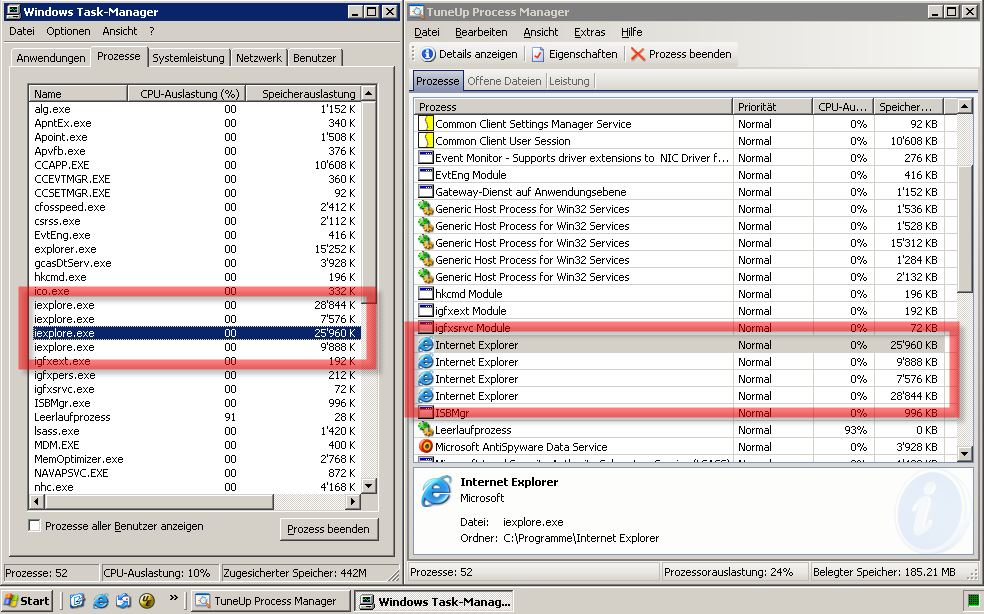This screenshot has height=614, width=984.
Task: Click Prozess beenden button in Task-Manager
Action: coord(328,529)
